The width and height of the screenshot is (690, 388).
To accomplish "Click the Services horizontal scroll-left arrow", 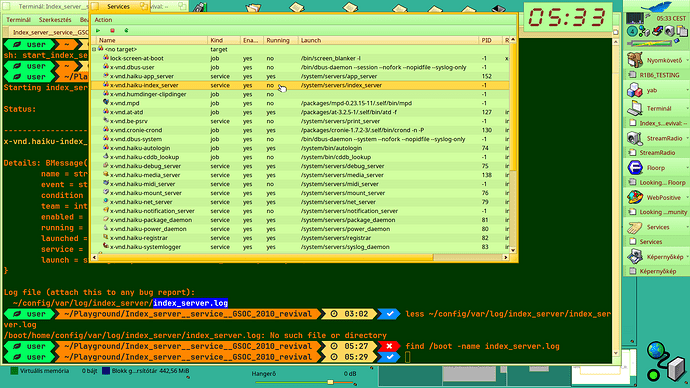I will [94, 257].
